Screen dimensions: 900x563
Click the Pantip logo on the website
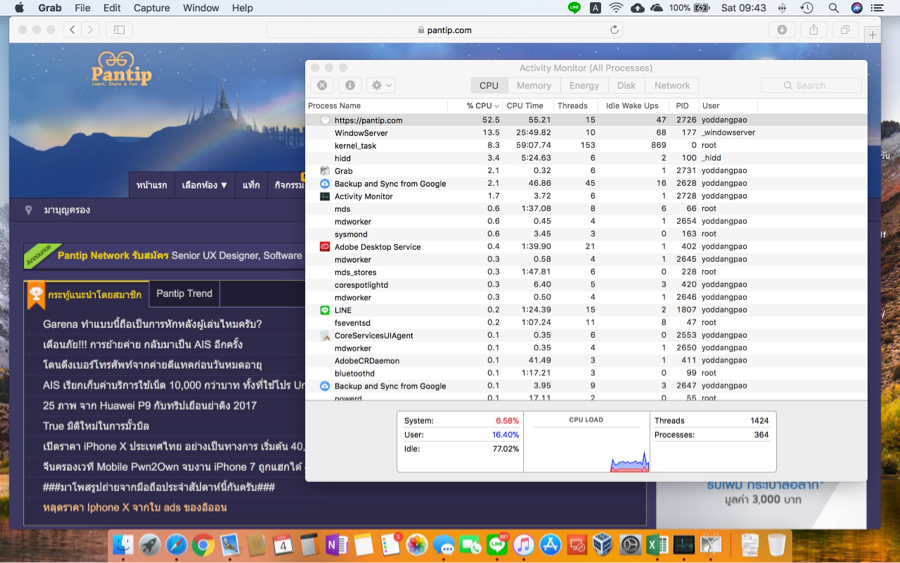coord(121,69)
